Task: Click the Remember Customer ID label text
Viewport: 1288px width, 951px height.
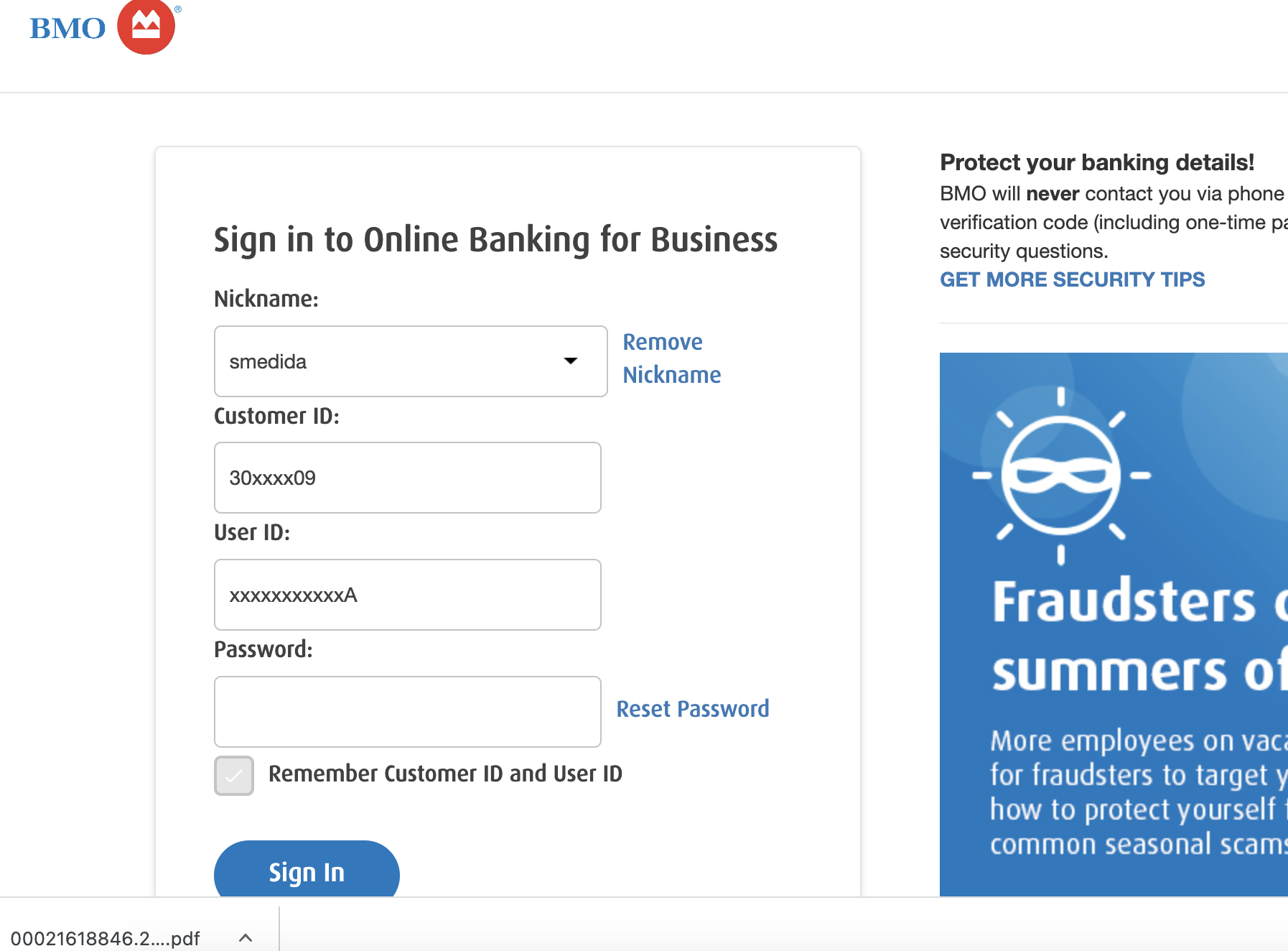Action: [445, 774]
